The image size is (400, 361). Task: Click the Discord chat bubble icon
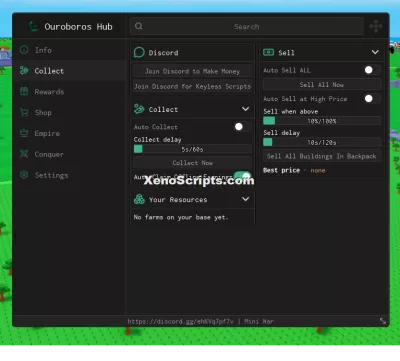point(139,52)
